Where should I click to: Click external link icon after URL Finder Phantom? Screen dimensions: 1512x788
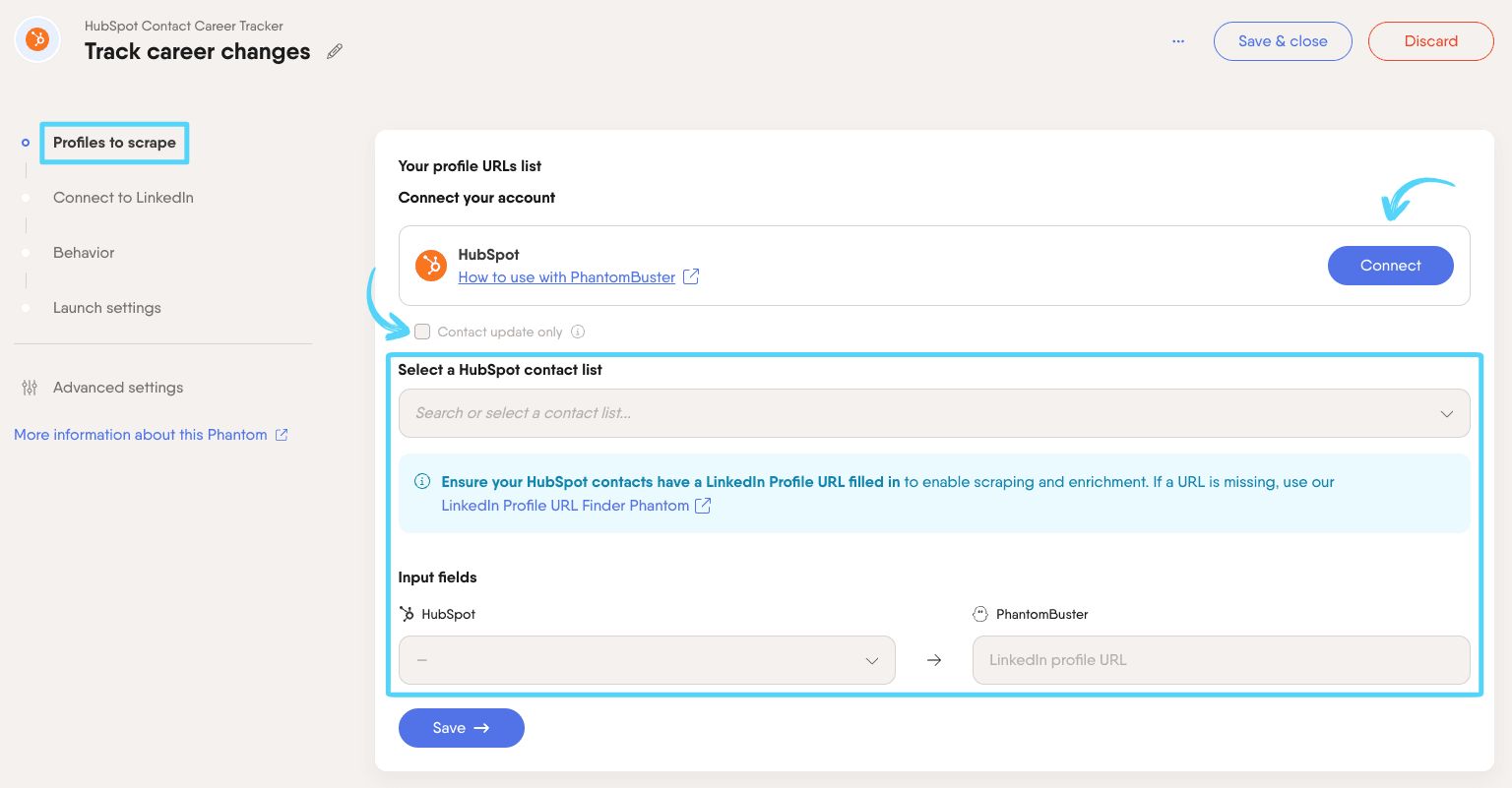703,506
